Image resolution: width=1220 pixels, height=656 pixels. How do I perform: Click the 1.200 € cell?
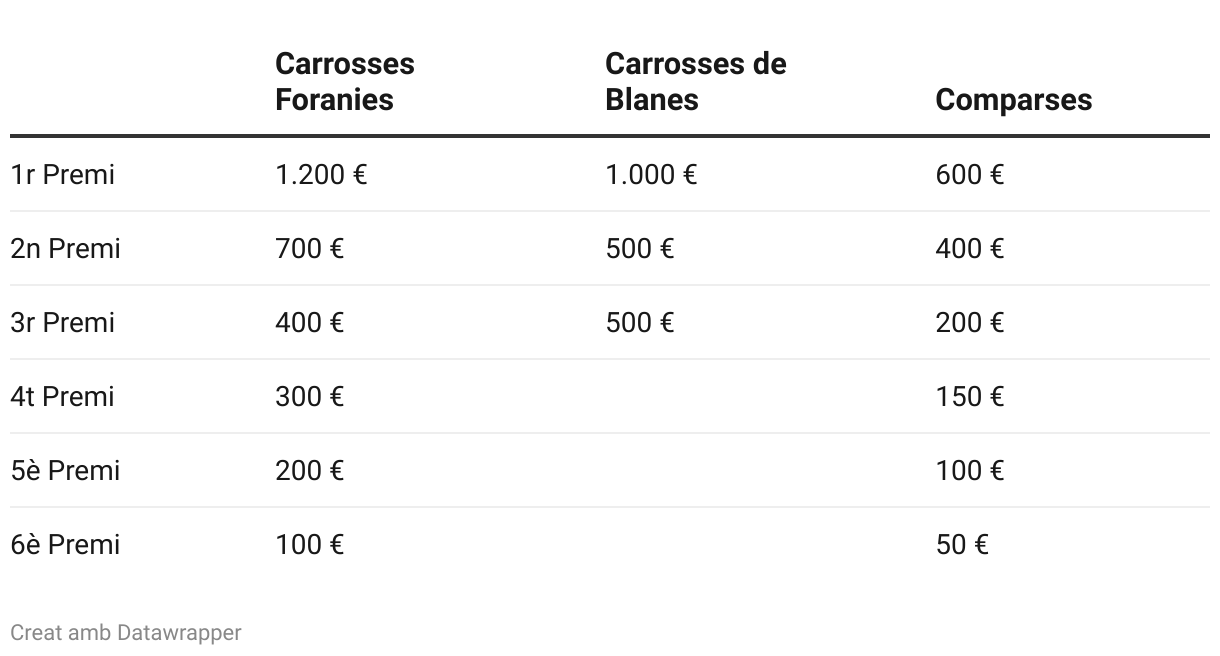[321, 175]
